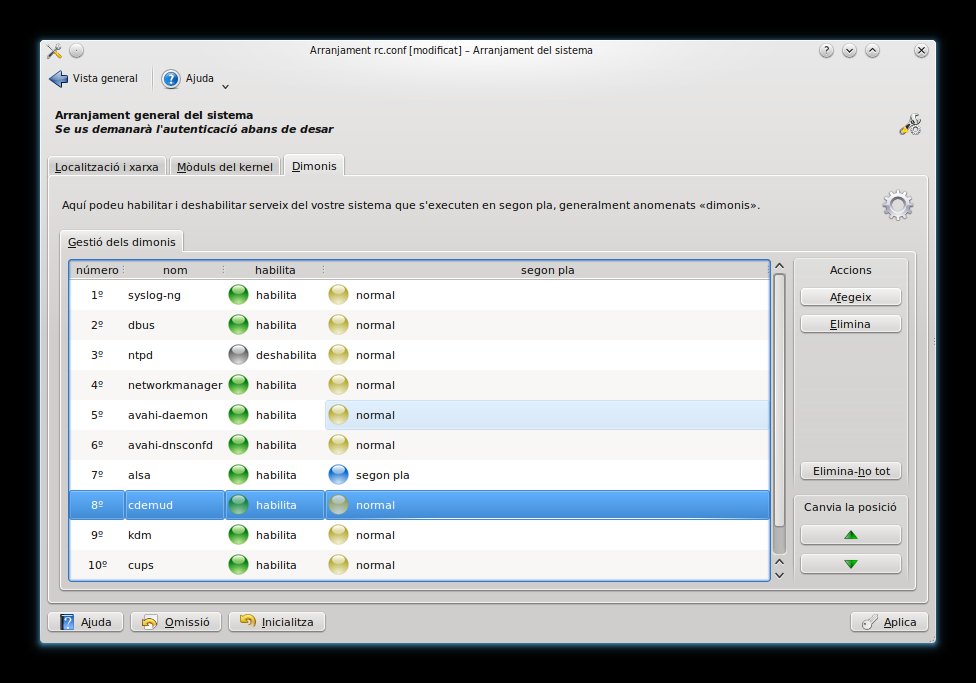
Task: Click the blue segon pla indicator for alsa
Action: pyautogui.click(x=339, y=474)
